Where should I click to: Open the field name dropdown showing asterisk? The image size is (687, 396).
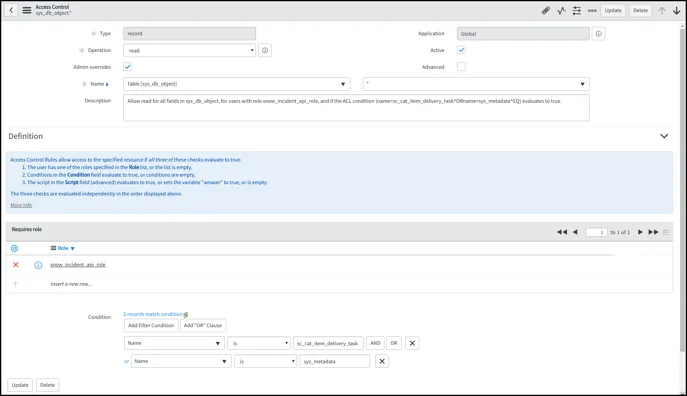(x=476, y=84)
